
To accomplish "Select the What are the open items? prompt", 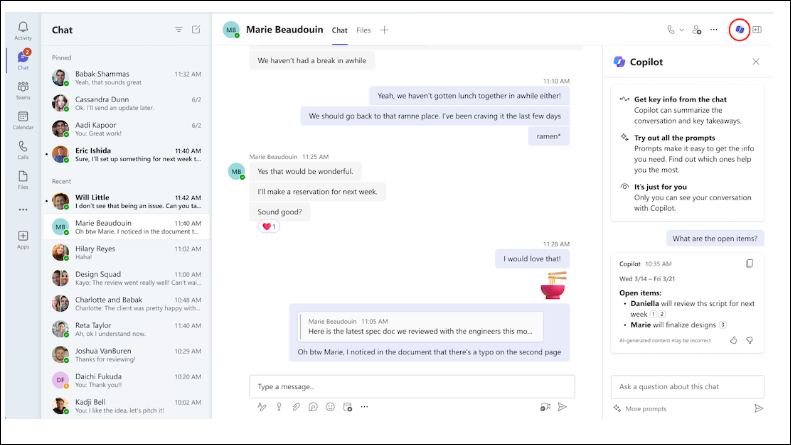I will click(x=715, y=238).
